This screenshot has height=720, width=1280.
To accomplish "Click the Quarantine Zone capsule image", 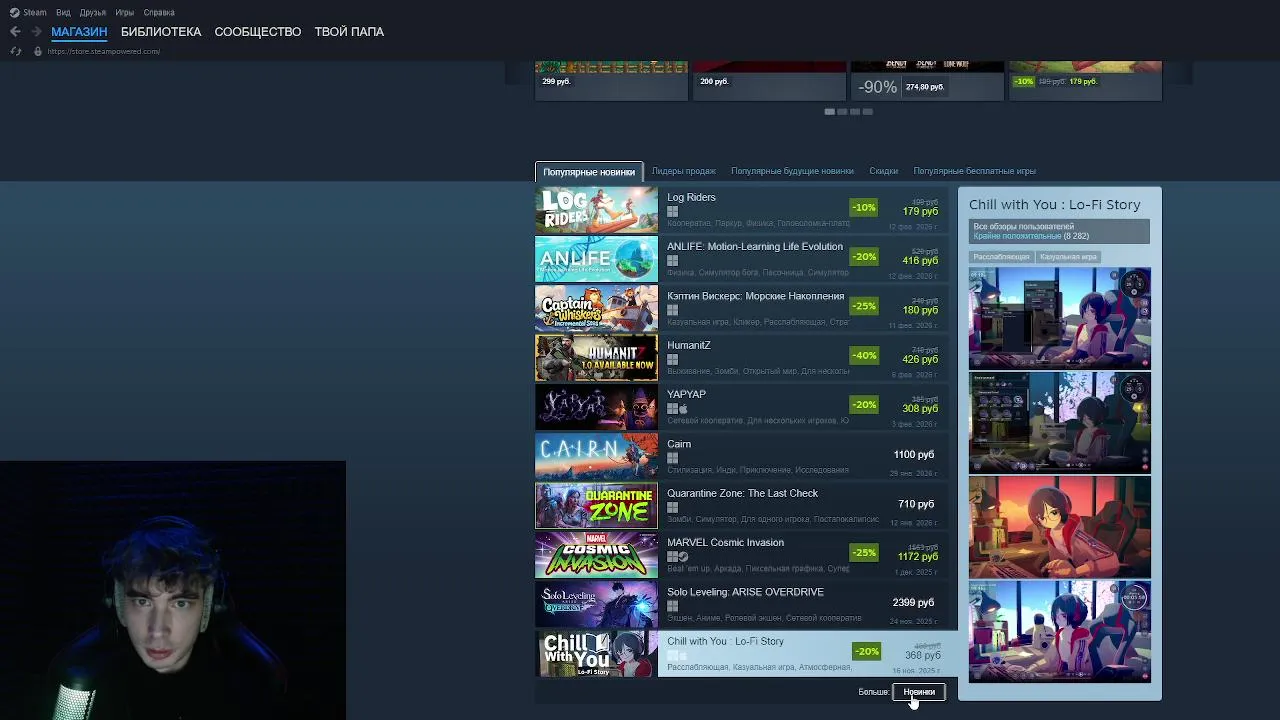I will click(596, 505).
